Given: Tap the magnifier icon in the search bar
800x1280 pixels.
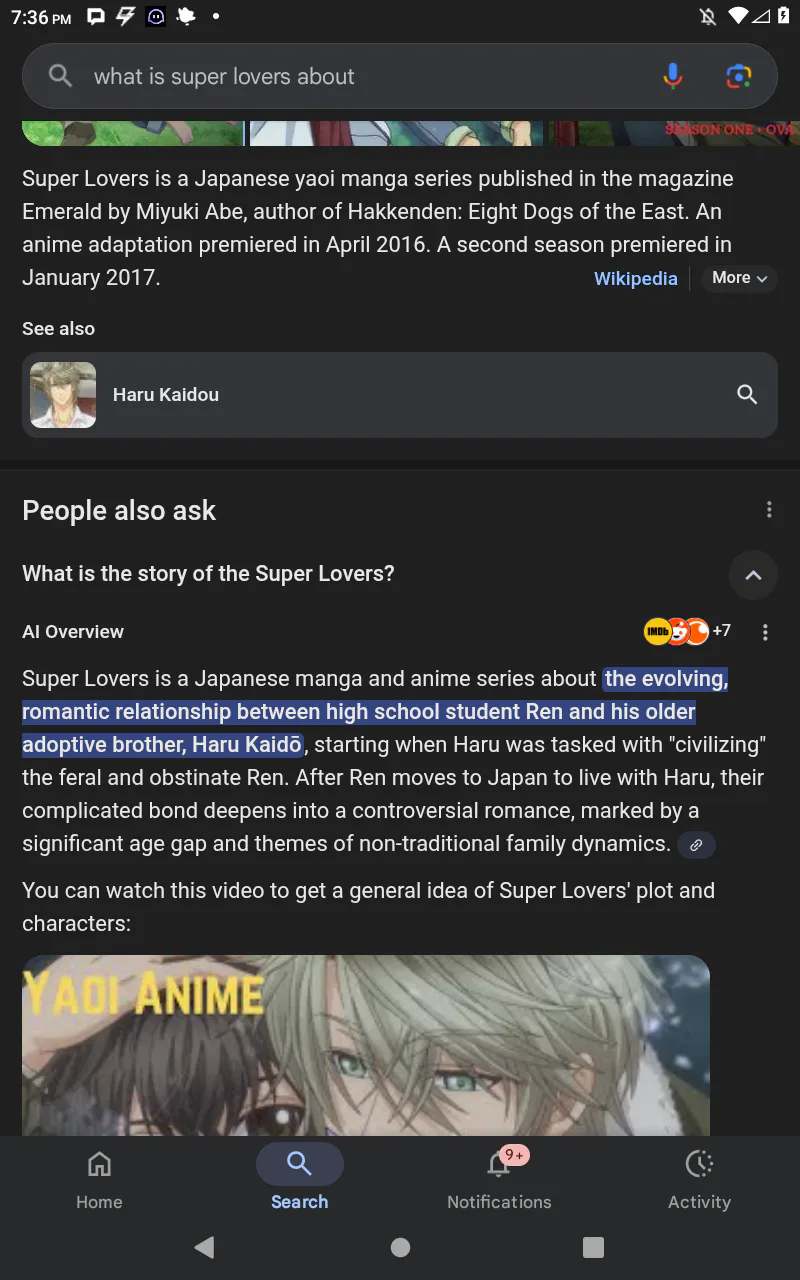Looking at the screenshot, I should point(60,76).
